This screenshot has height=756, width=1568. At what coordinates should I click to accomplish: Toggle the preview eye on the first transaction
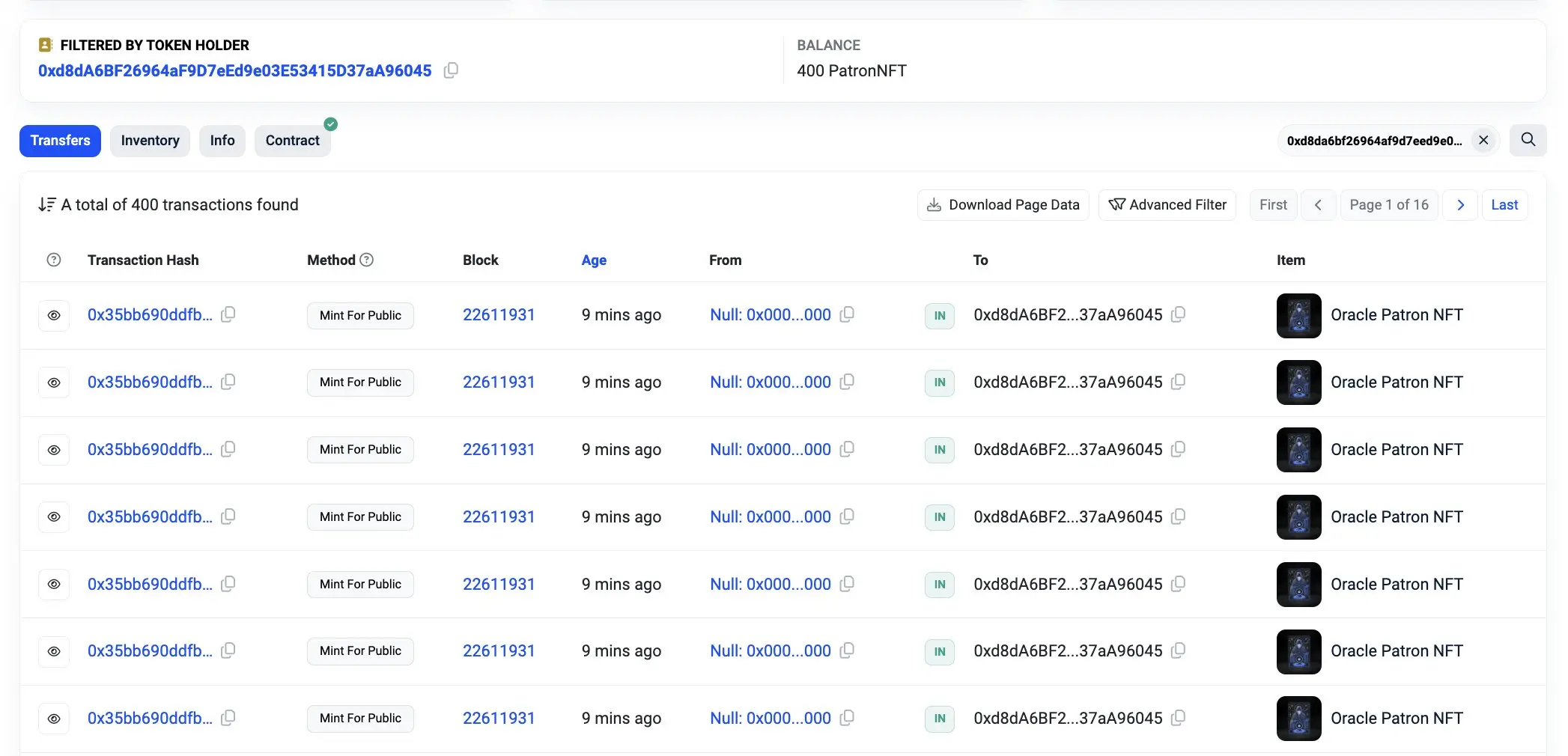[54, 315]
